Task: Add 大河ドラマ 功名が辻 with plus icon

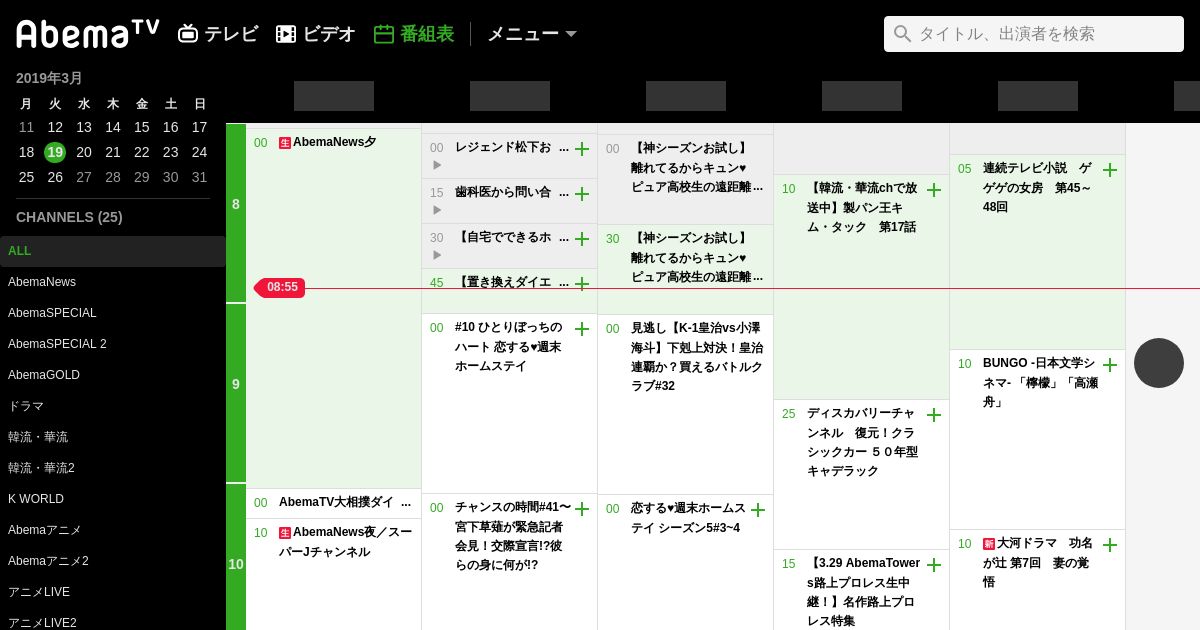Action: (1110, 545)
